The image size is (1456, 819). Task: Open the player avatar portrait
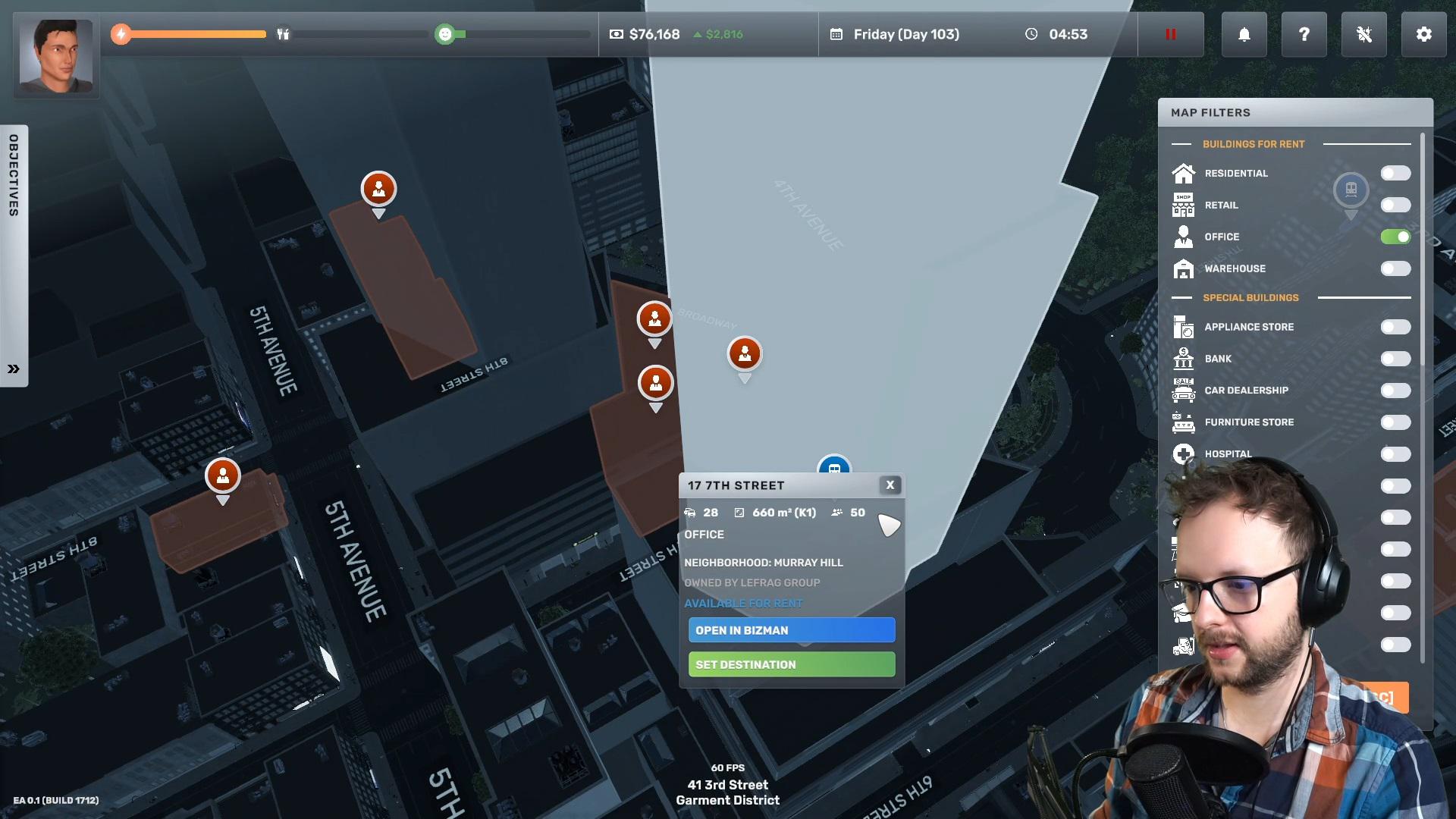[x=56, y=56]
